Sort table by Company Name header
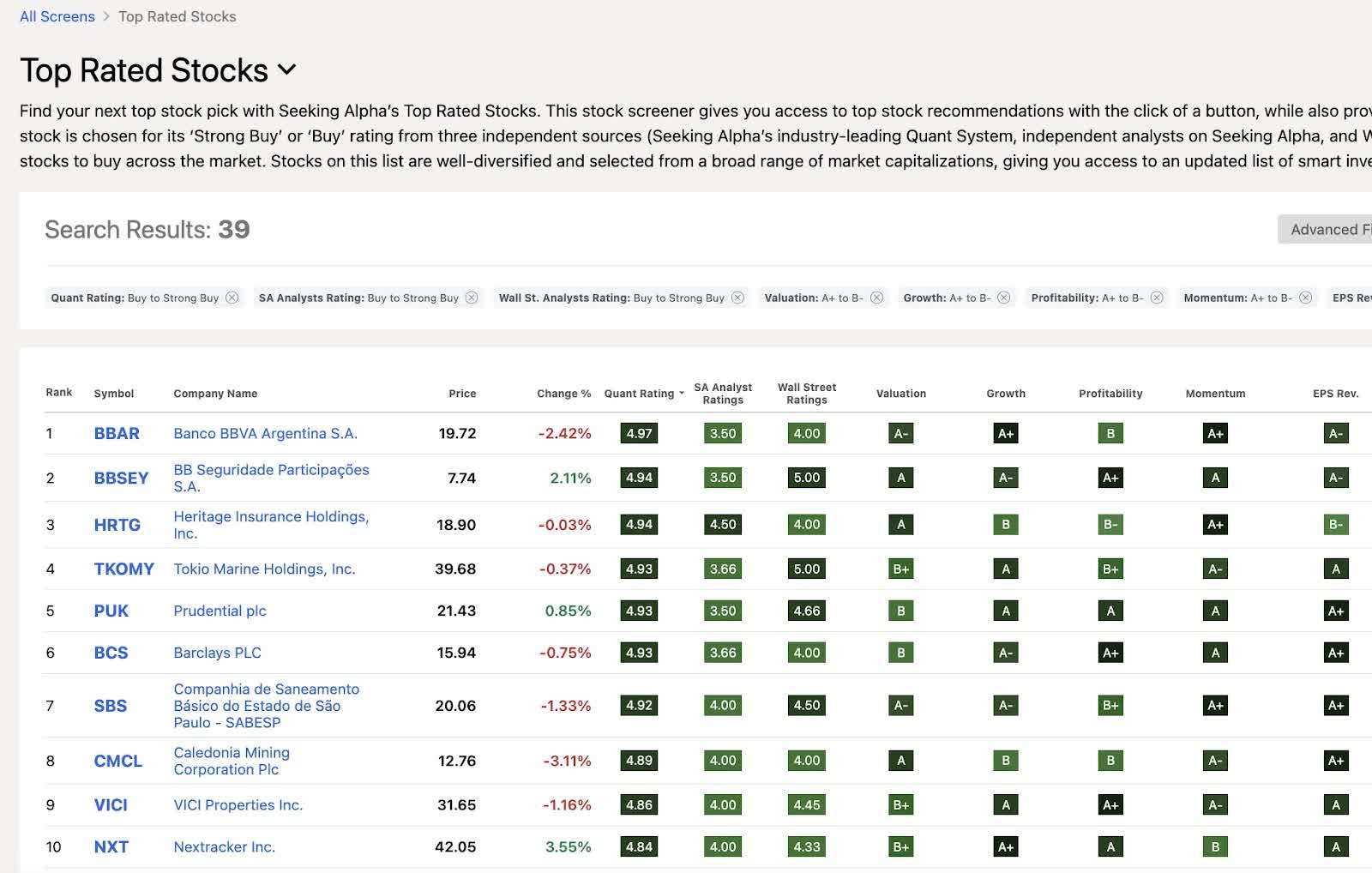The height and width of the screenshot is (873, 1372). 215,394
